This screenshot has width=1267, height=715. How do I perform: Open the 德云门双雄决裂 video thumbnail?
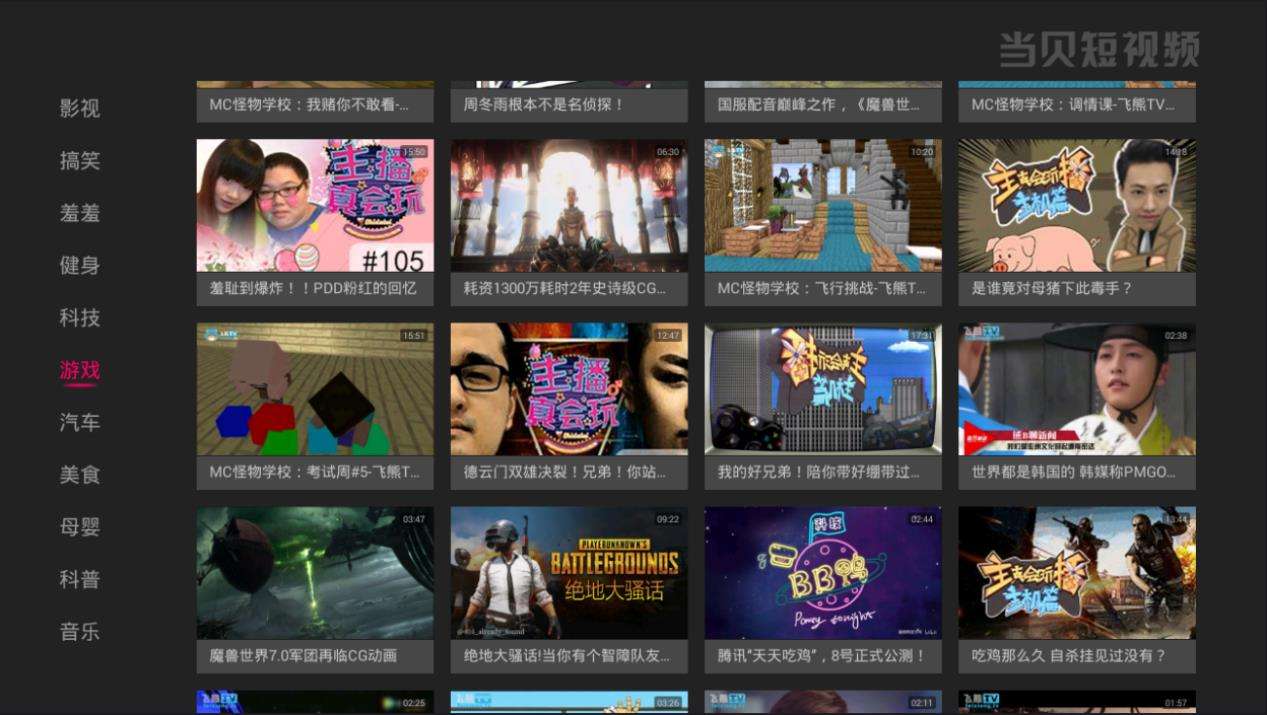click(x=569, y=389)
